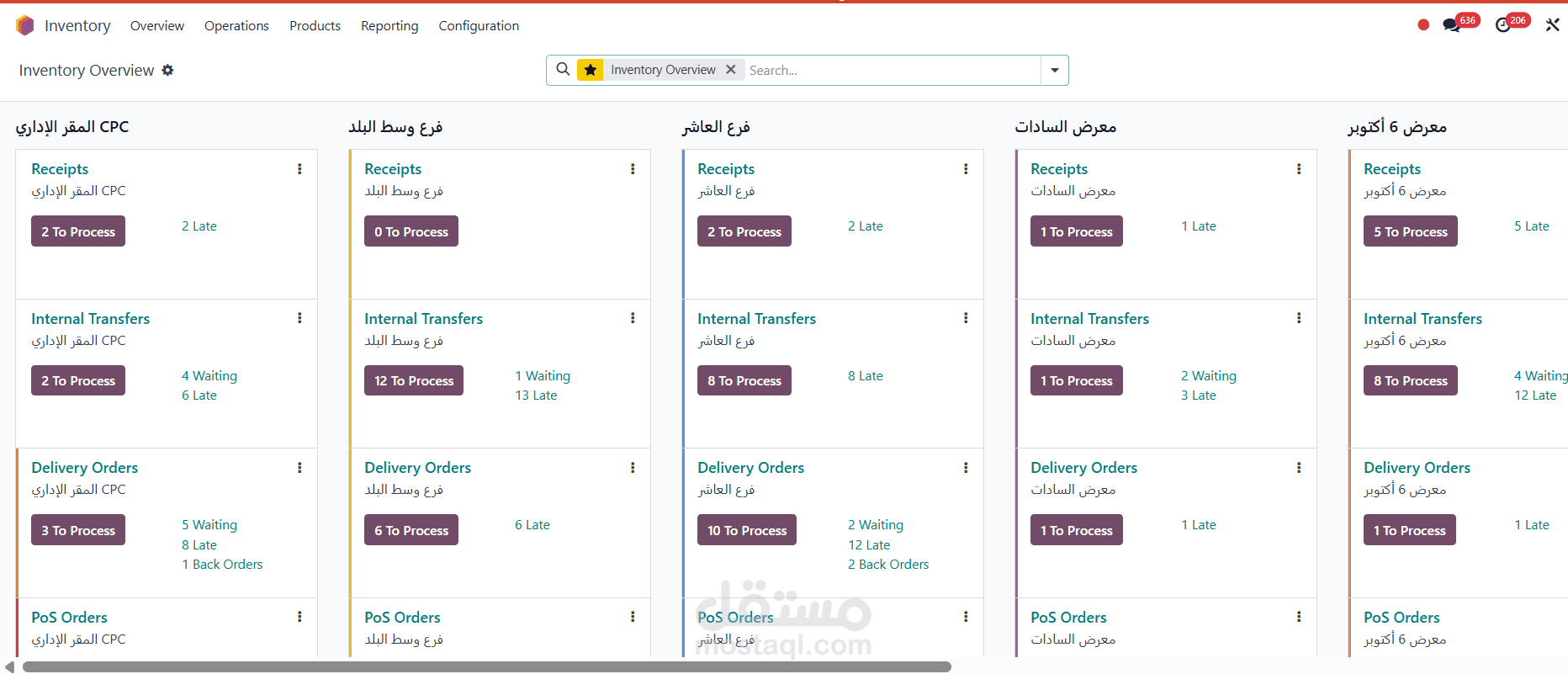Open the Products menu
This screenshot has width=1568, height=674.
coord(315,26)
